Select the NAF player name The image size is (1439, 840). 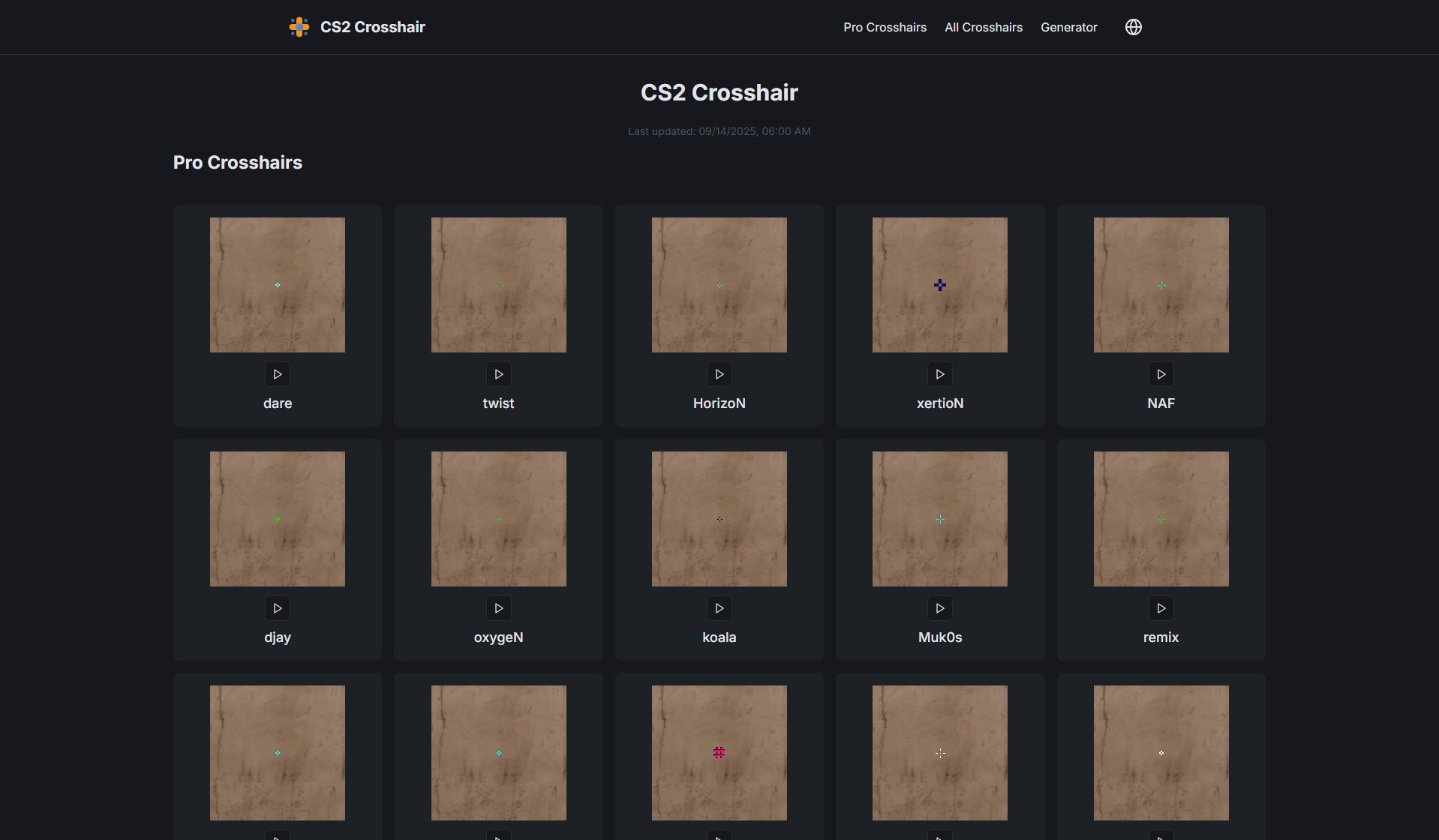pyautogui.click(x=1161, y=403)
